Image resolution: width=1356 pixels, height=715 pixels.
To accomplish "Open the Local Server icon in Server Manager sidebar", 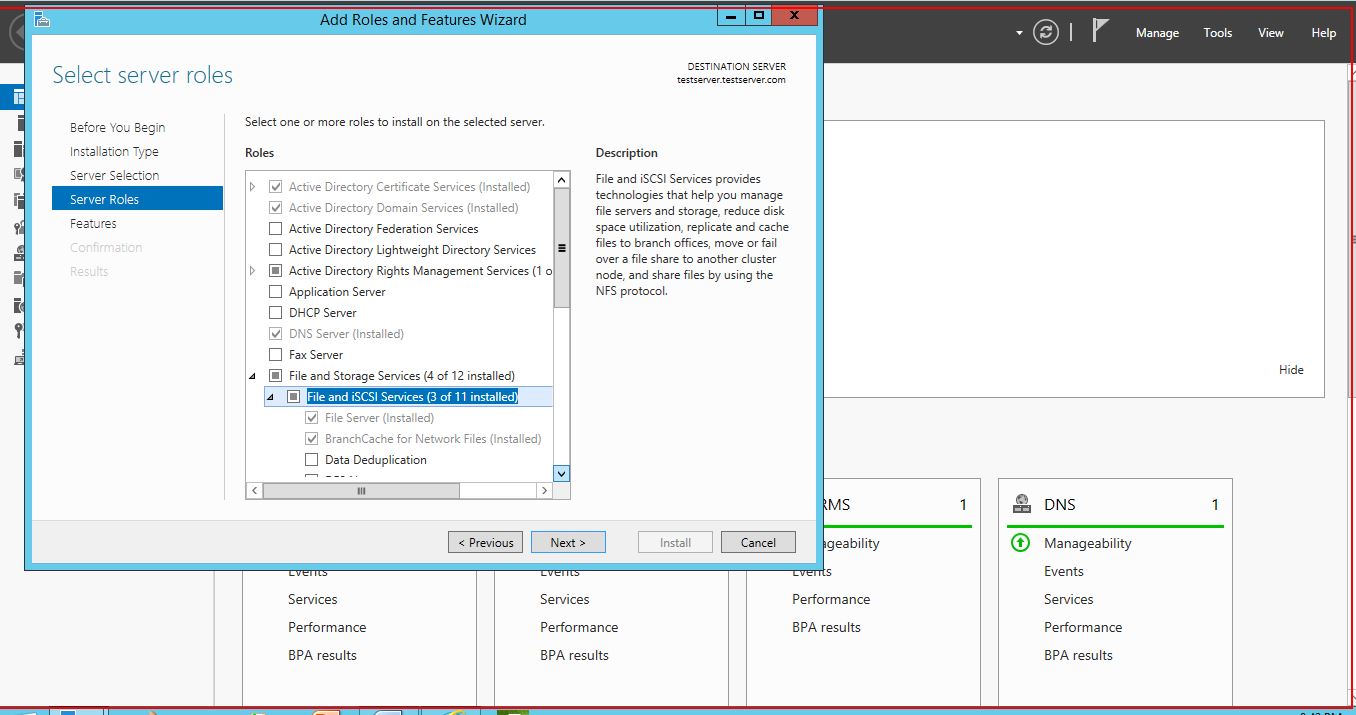I will click(x=19, y=124).
